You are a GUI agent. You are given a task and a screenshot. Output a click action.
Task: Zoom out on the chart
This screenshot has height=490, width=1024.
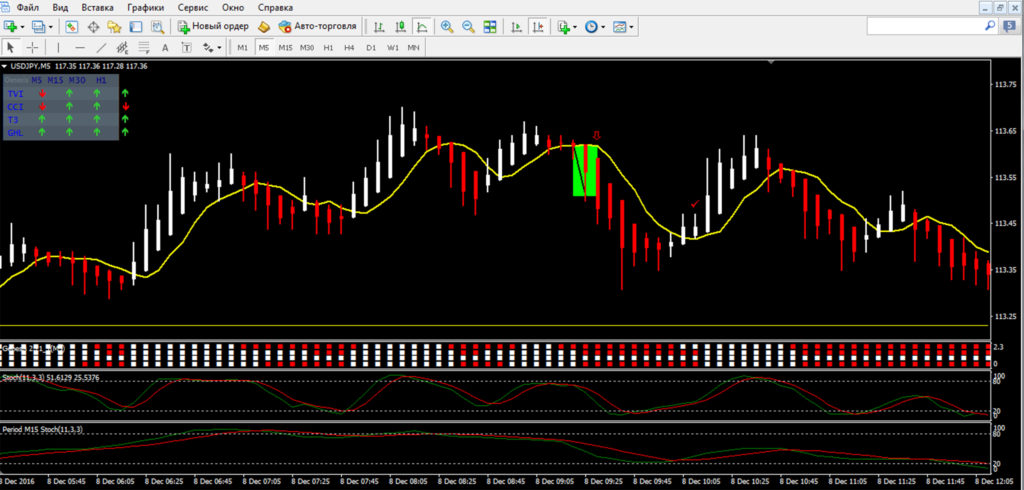(x=468, y=27)
